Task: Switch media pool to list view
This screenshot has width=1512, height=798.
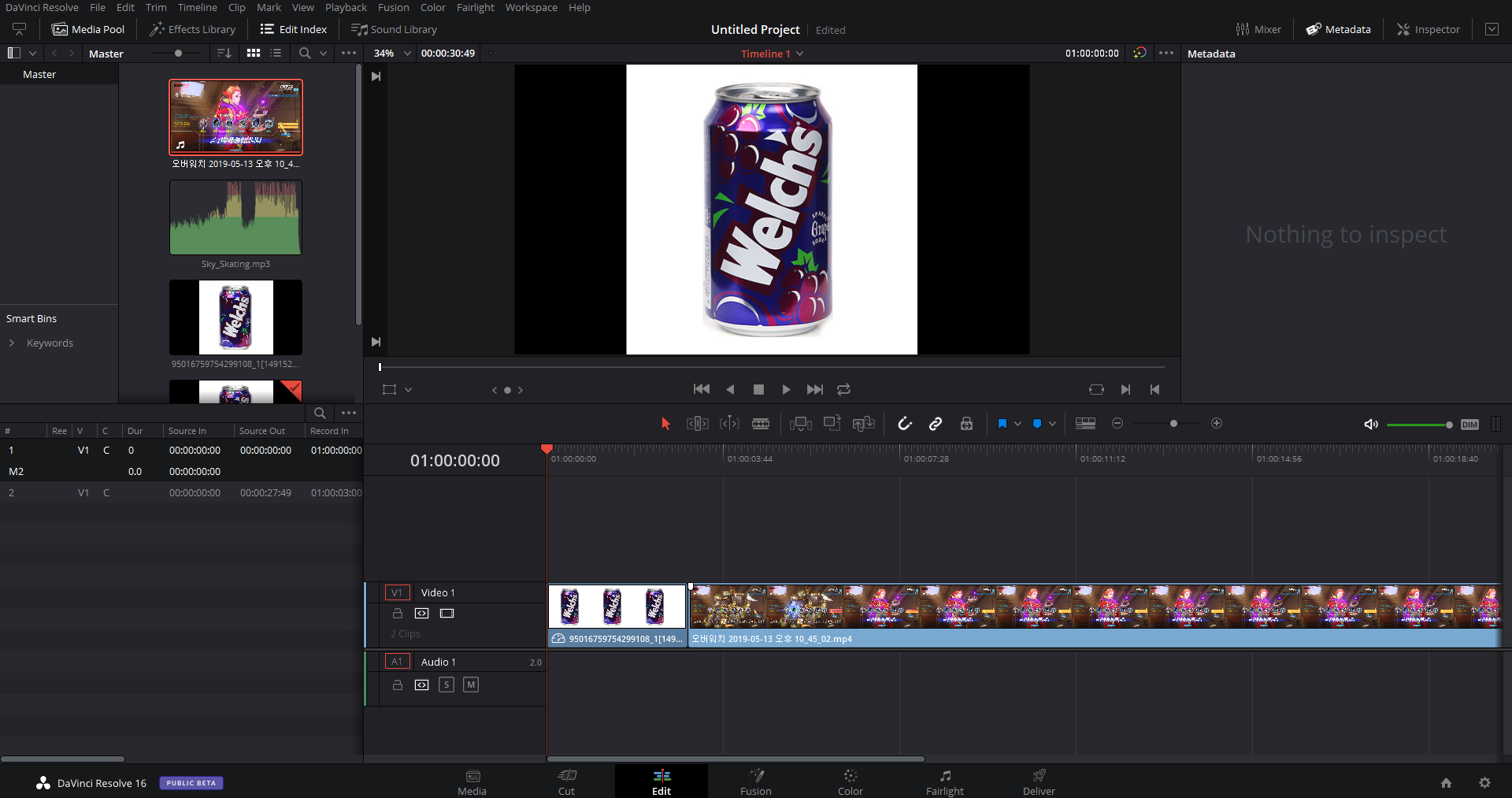Action: pyautogui.click(x=276, y=53)
